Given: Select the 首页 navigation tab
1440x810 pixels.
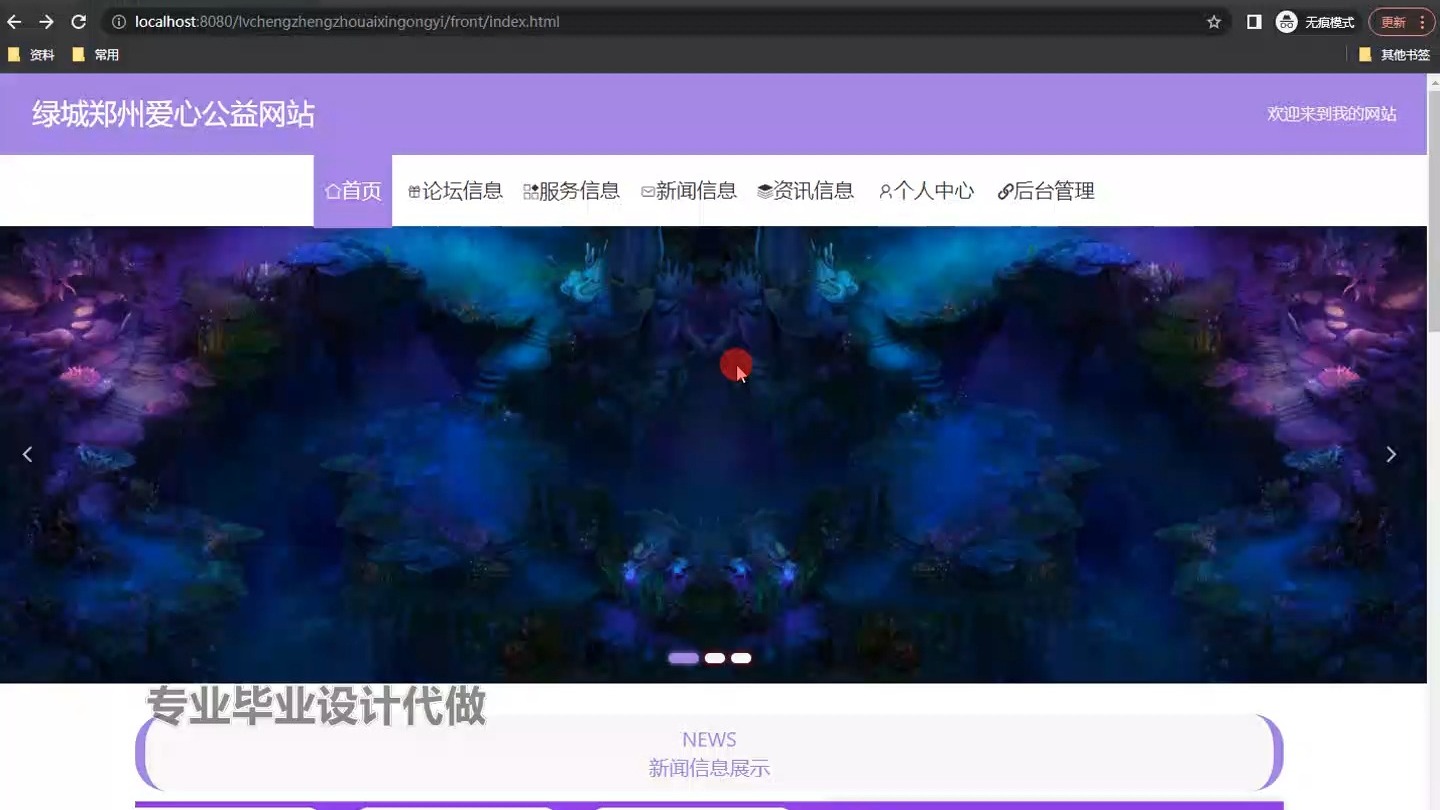Looking at the screenshot, I should click(353, 191).
